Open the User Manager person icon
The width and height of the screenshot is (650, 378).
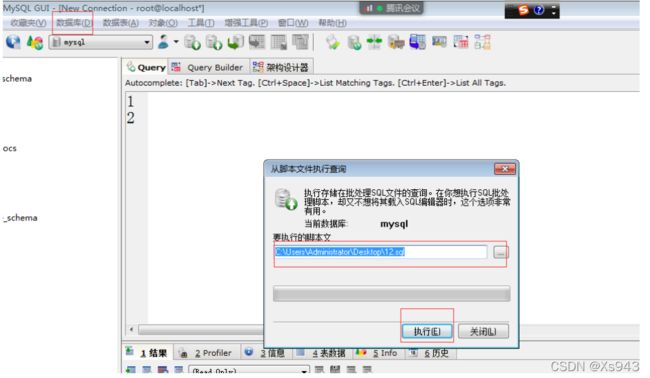coord(163,42)
